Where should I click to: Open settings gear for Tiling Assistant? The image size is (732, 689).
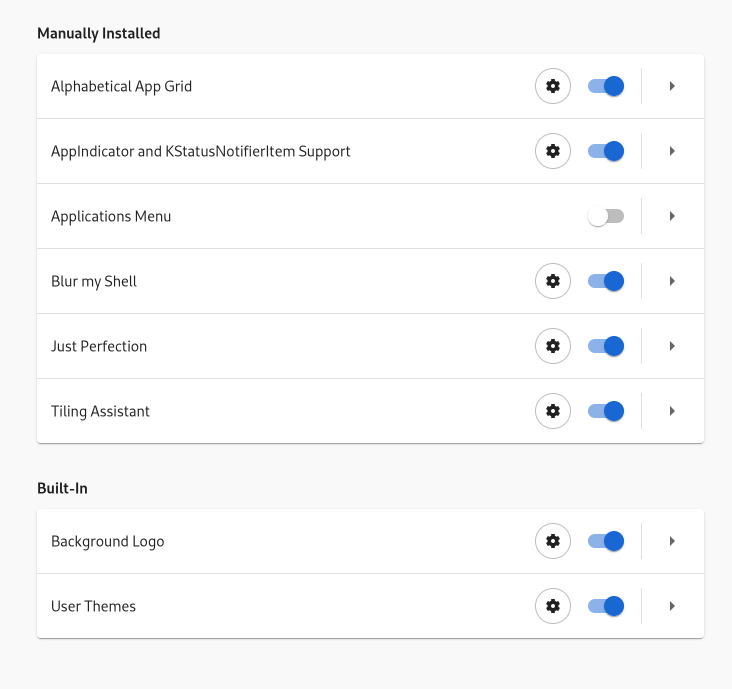(x=553, y=411)
